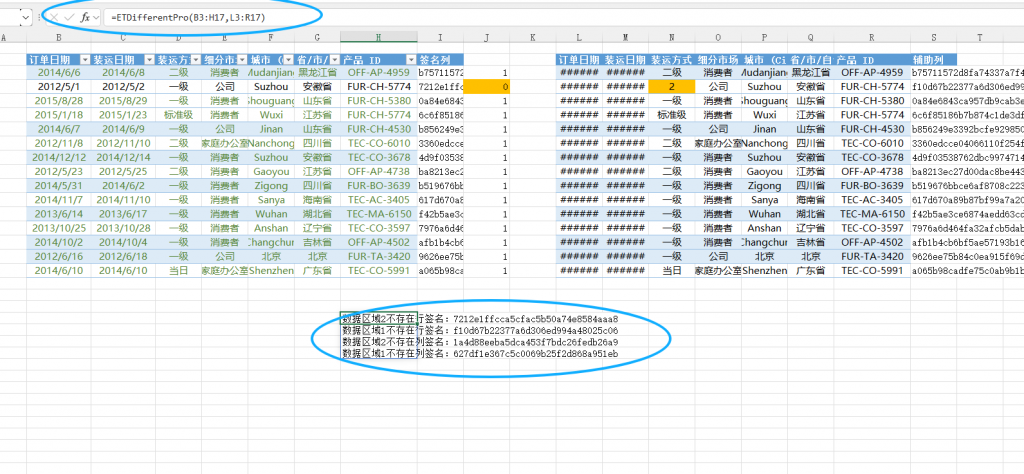Select the orange cell containing 0 in column J
The height and width of the screenshot is (474, 1024).
click(x=487, y=86)
